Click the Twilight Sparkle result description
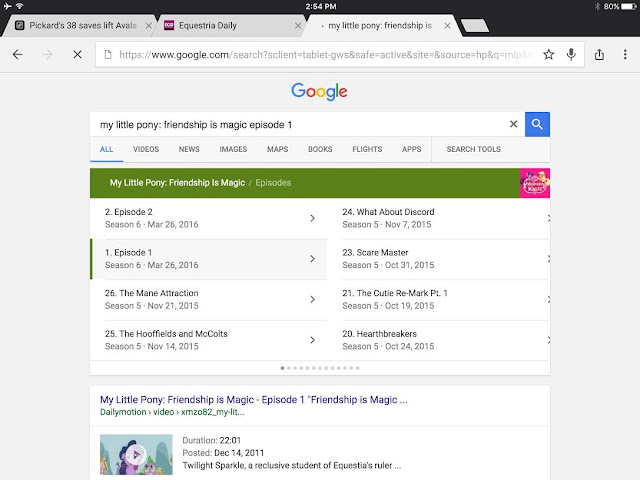The width and height of the screenshot is (640, 480). pos(291,465)
